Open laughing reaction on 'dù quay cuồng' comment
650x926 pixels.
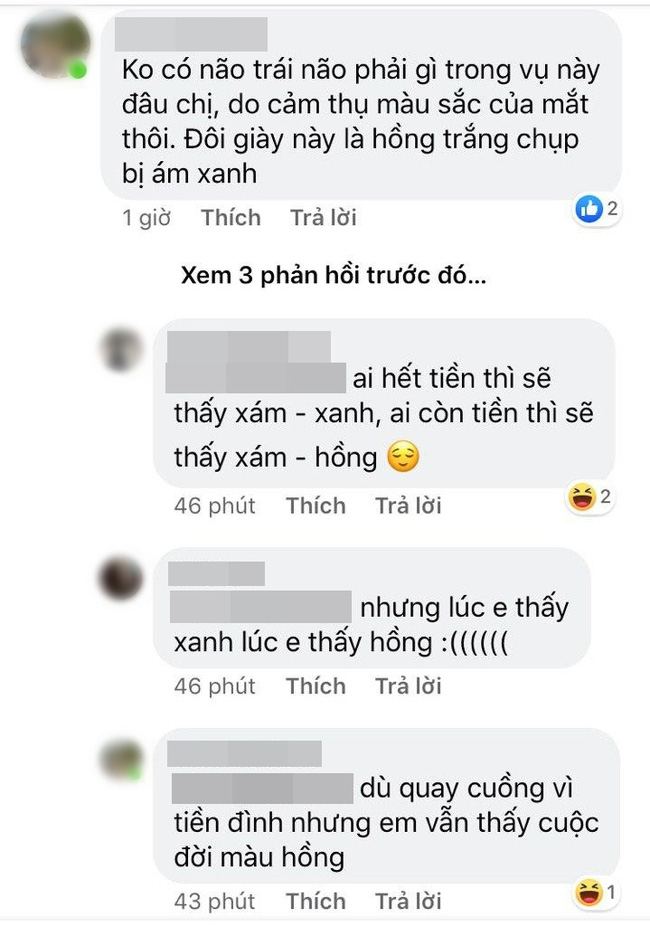coord(589,892)
